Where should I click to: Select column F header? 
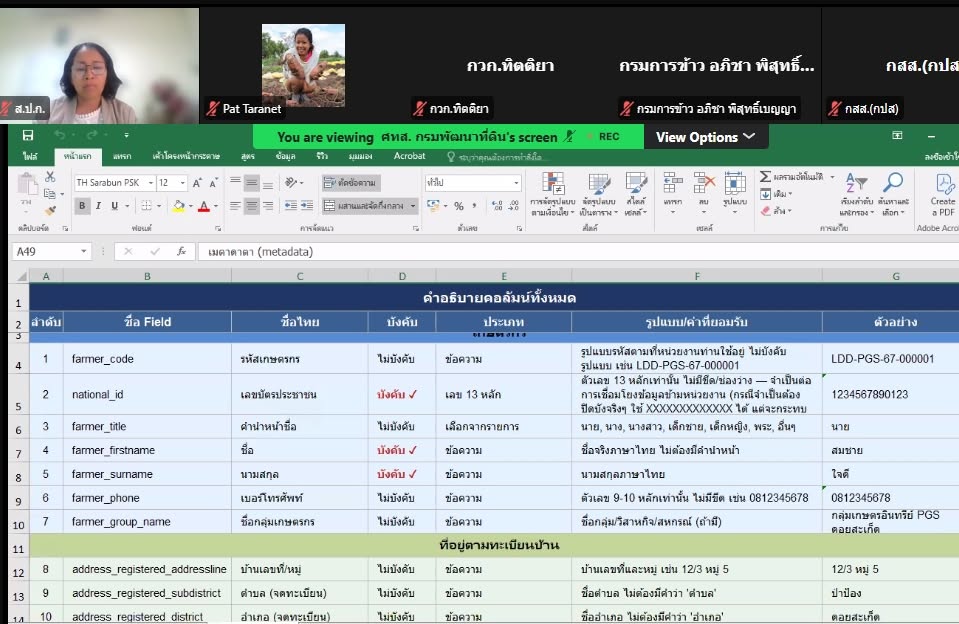tap(697, 277)
